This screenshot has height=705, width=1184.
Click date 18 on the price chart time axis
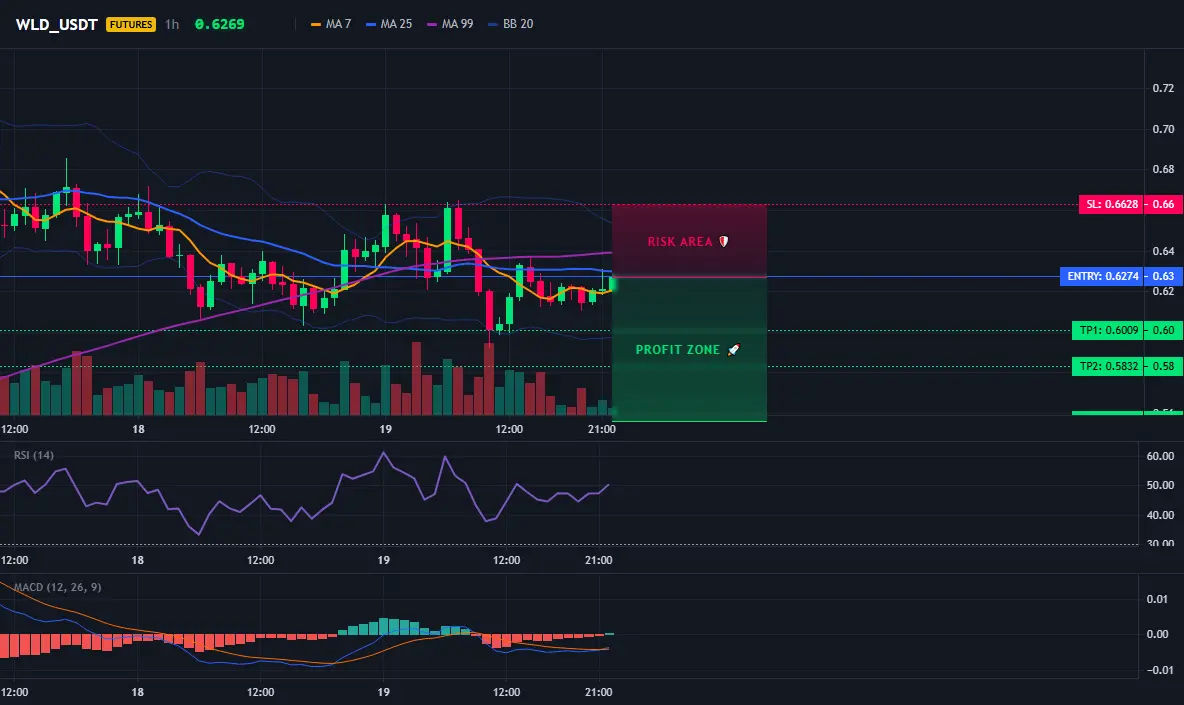pos(138,429)
